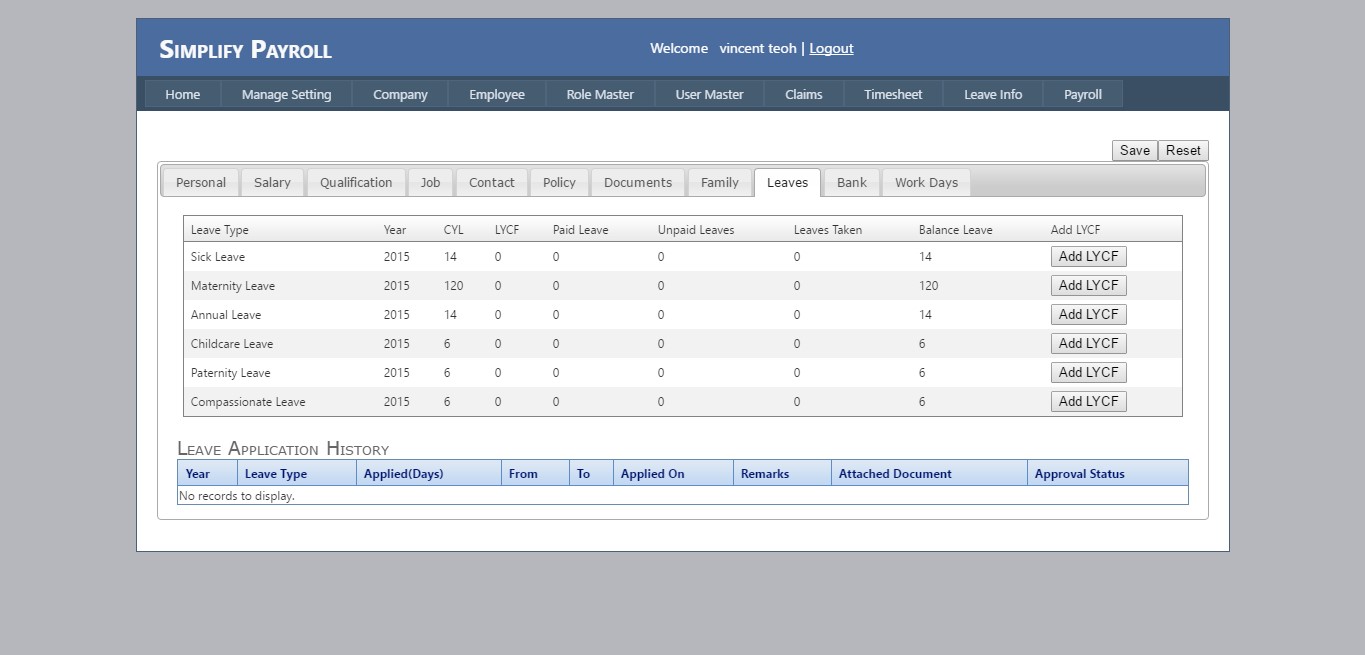
Task: Go to Leave Info in navigation
Action: pos(992,95)
